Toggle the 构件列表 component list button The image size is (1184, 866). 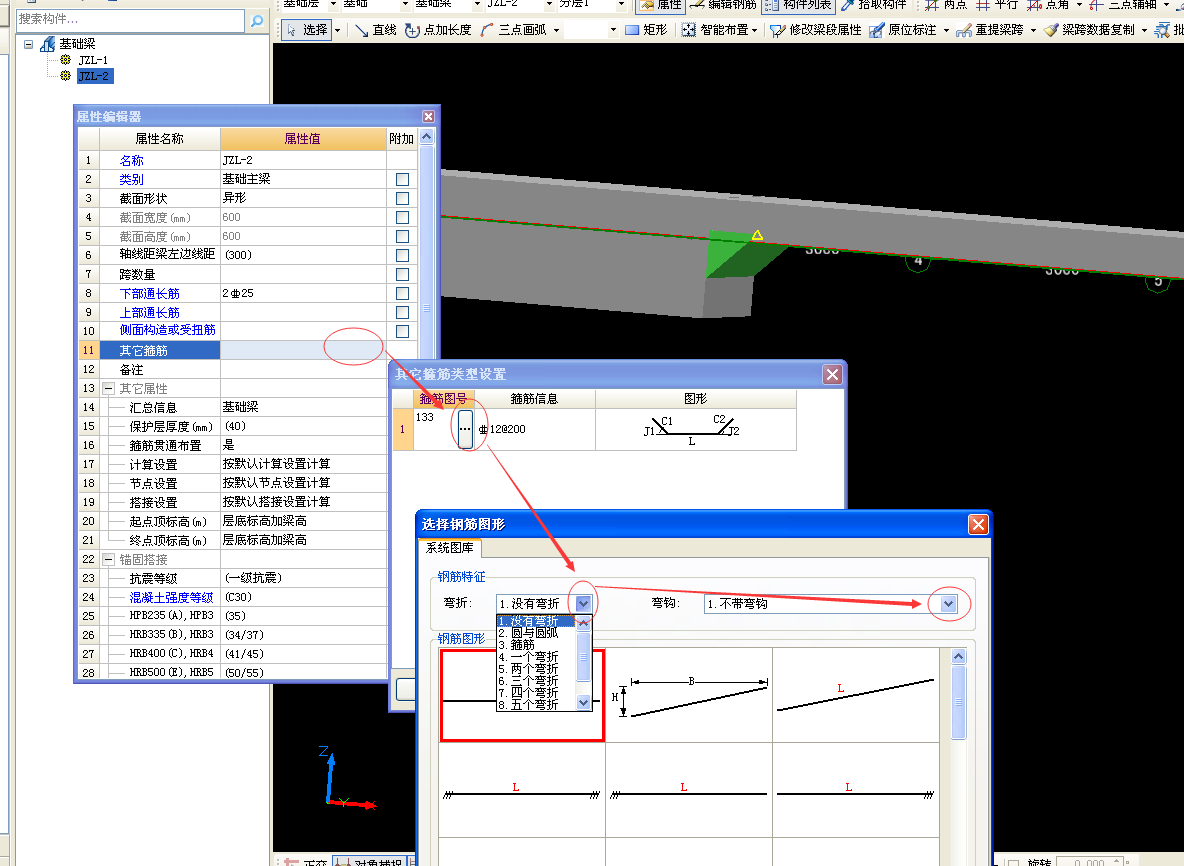799,5
